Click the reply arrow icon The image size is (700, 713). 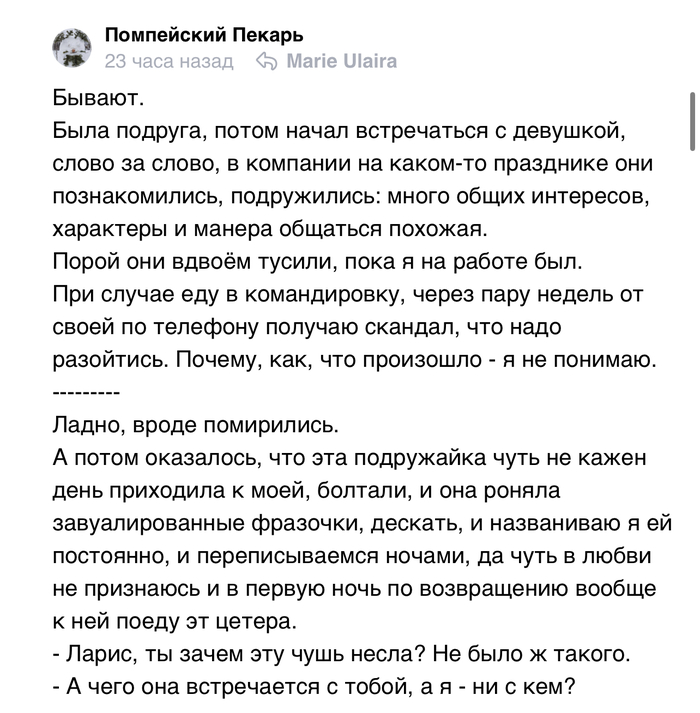[265, 61]
